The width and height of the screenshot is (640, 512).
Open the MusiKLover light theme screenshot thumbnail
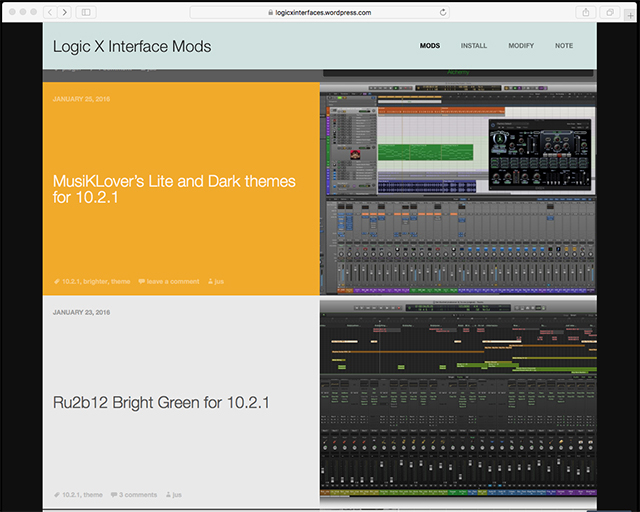(458, 189)
